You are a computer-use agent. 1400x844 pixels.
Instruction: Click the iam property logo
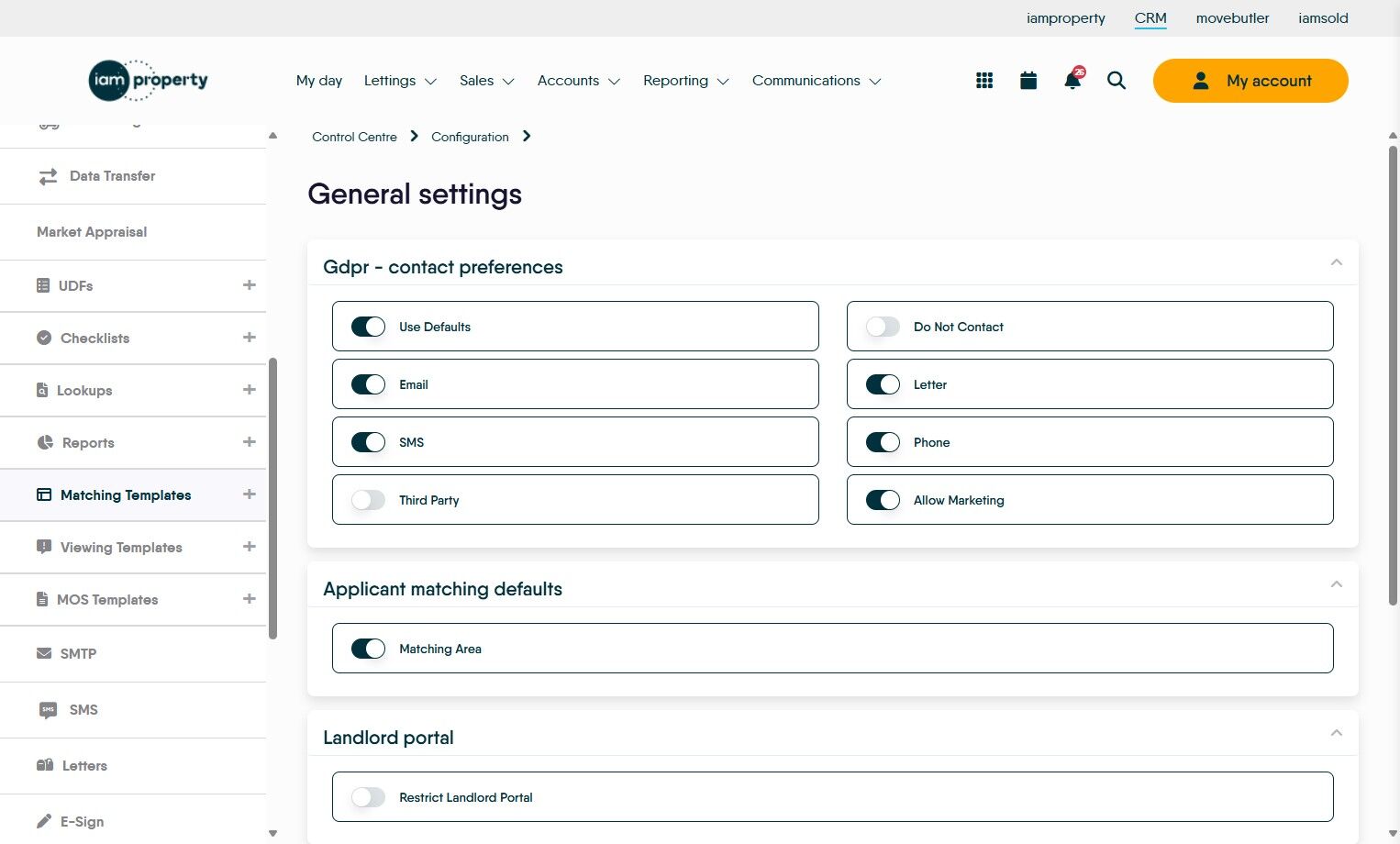tap(149, 81)
